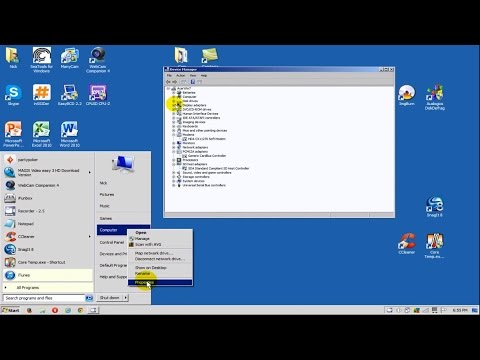The image size is (480, 360).
Task: Open iTunes from Start menu
Action: point(48,275)
